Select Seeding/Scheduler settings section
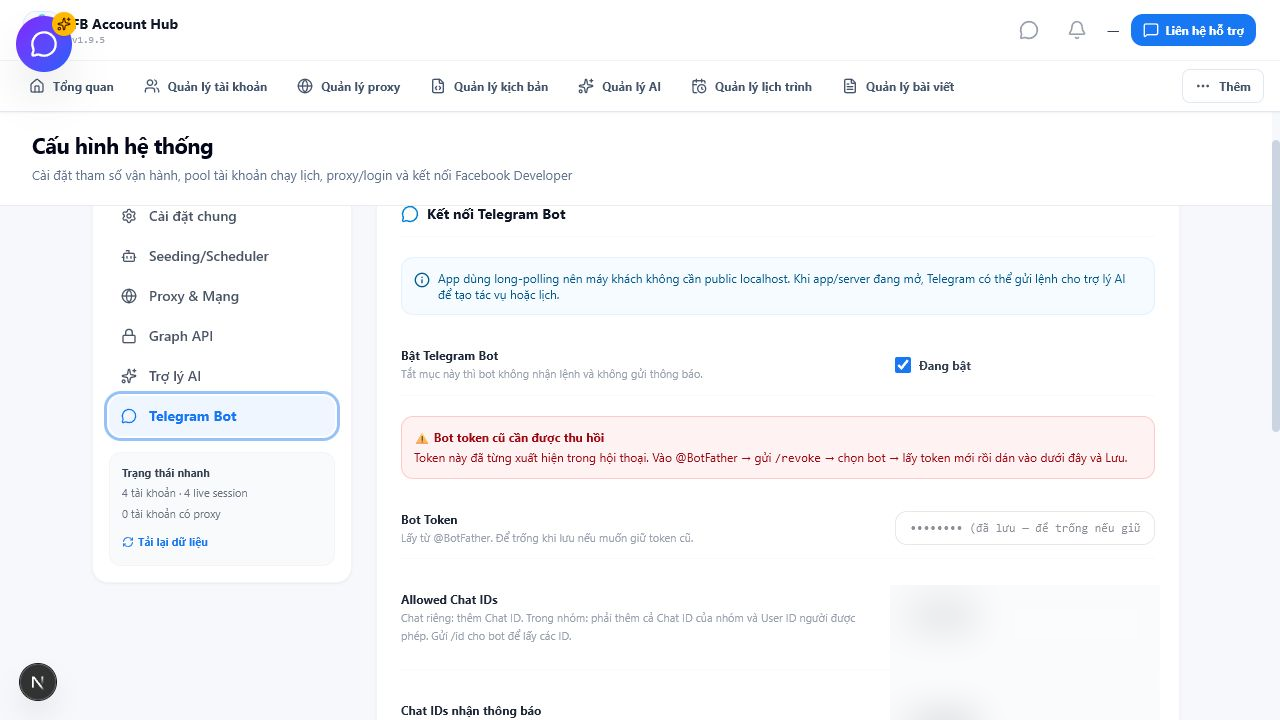The height and width of the screenshot is (720, 1280). point(222,256)
